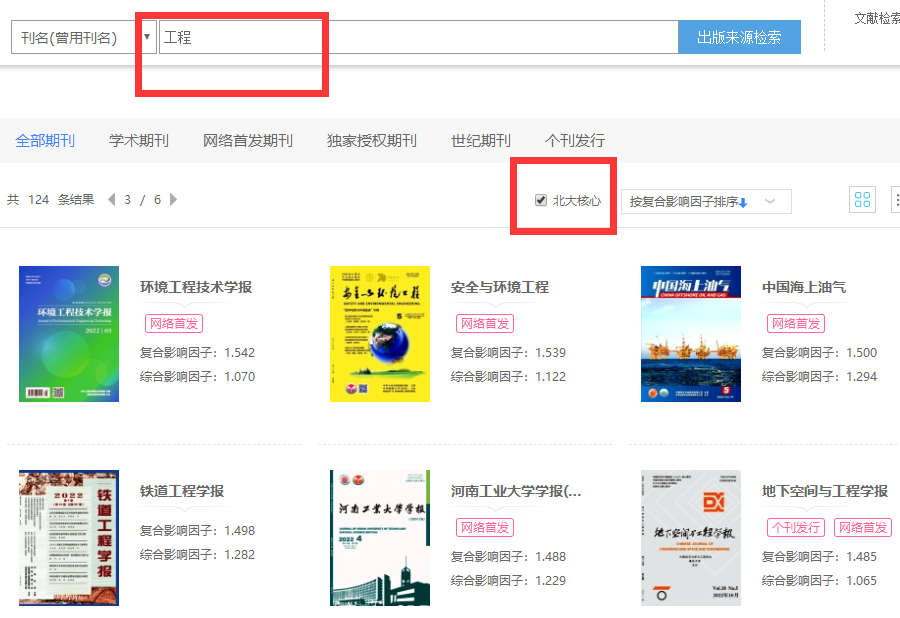Click 个刊发行 tag under 地下空间与工程学报
This screenshot has width=900, height=618.
tap(796, 527)
